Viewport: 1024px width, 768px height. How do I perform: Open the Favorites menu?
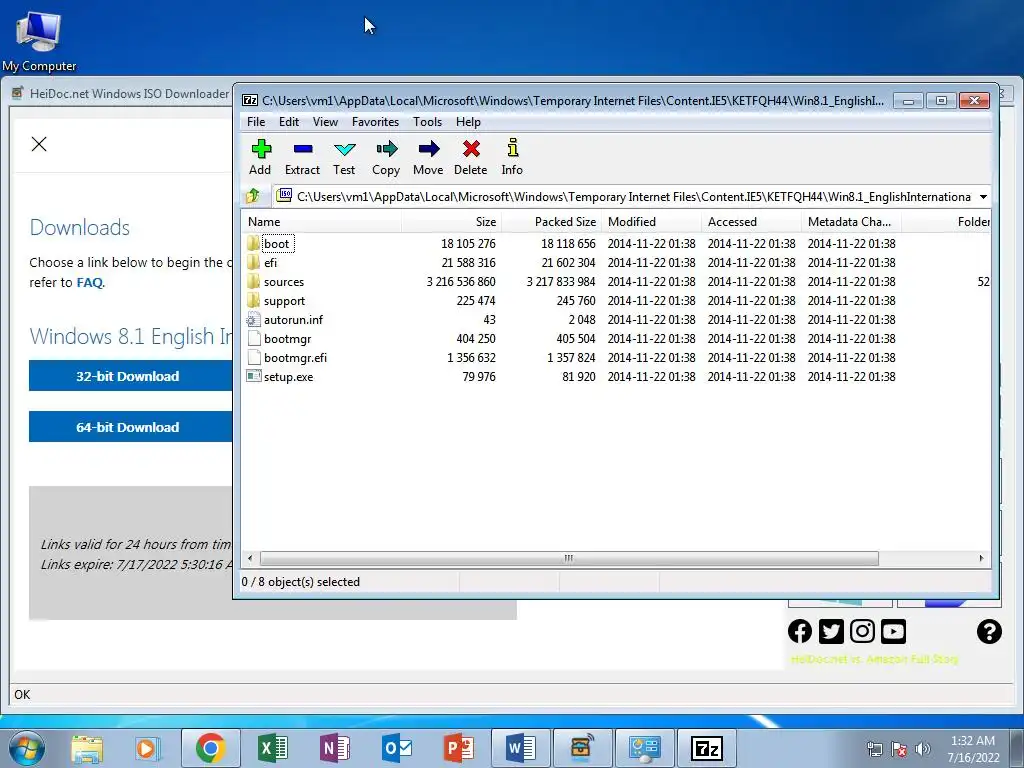(x=375, y=121)
